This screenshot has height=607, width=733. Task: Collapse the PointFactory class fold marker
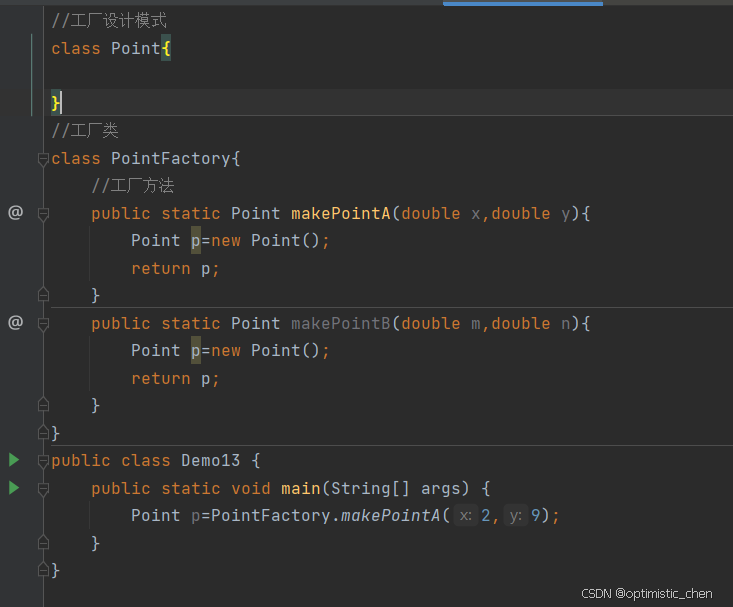click(43, 159)
